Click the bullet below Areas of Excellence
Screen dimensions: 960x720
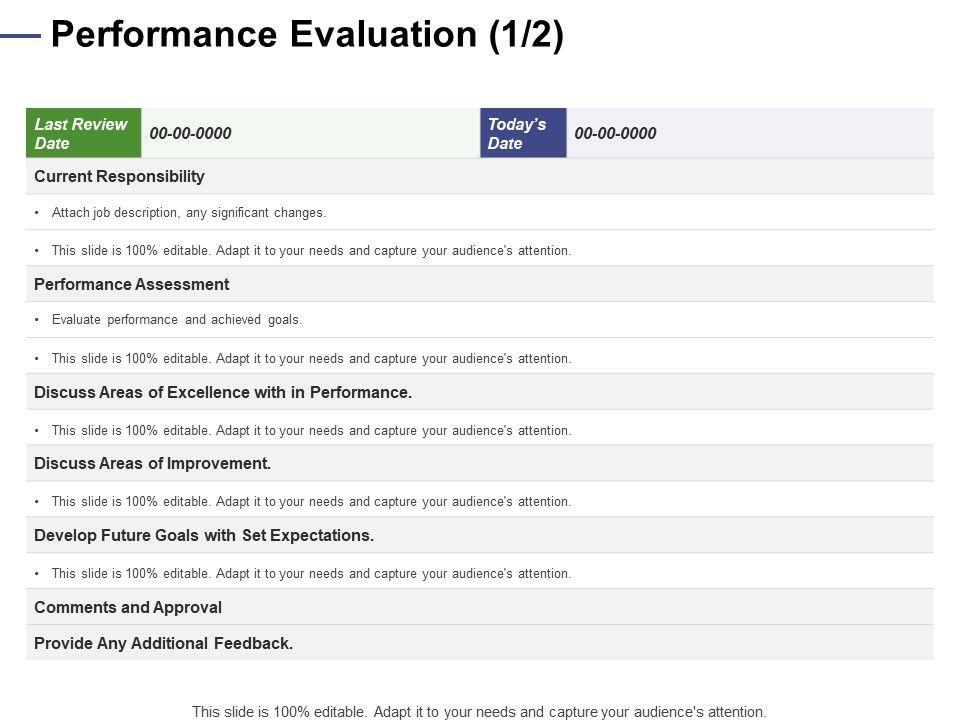tap(311, 430)
